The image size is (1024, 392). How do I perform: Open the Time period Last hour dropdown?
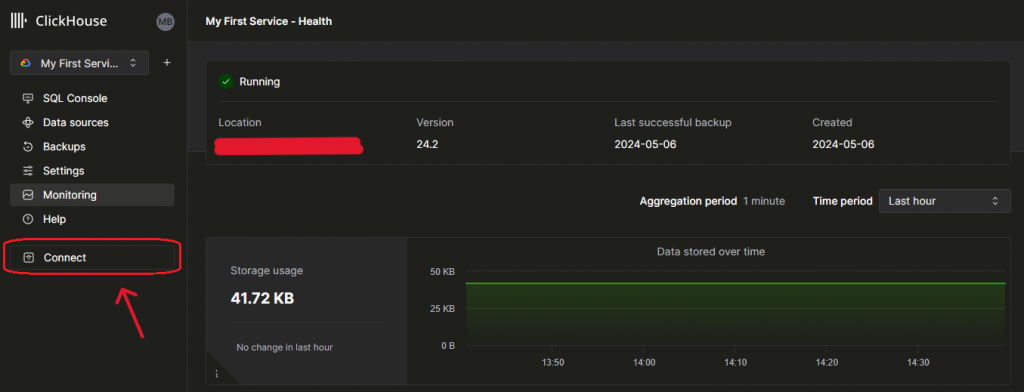[x=944, y=201]
